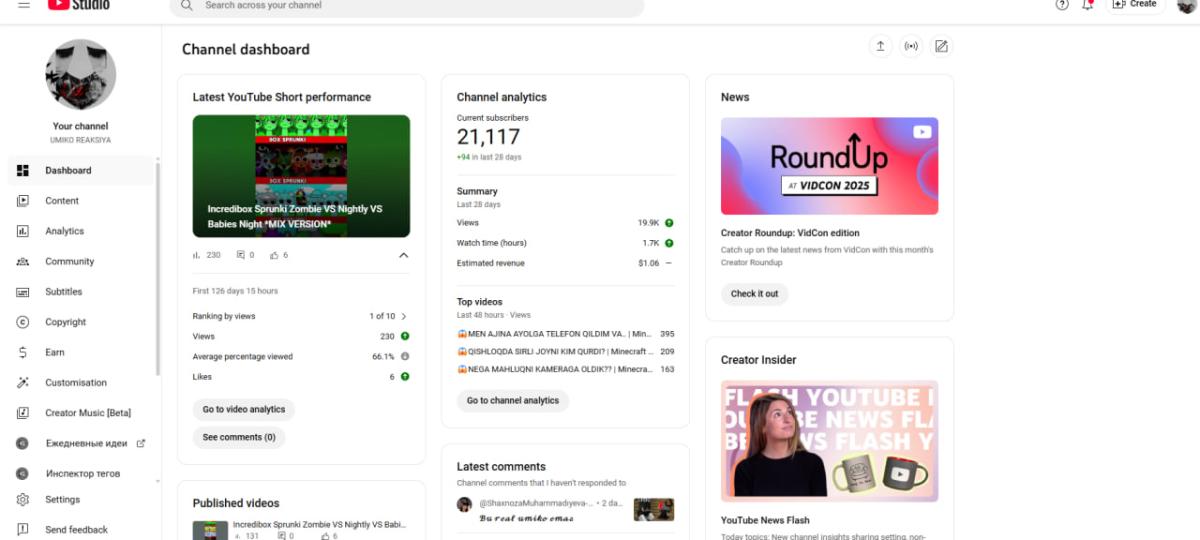
Task: Click the Estimated revenue $1.06 row
Action: click(565, 263)
